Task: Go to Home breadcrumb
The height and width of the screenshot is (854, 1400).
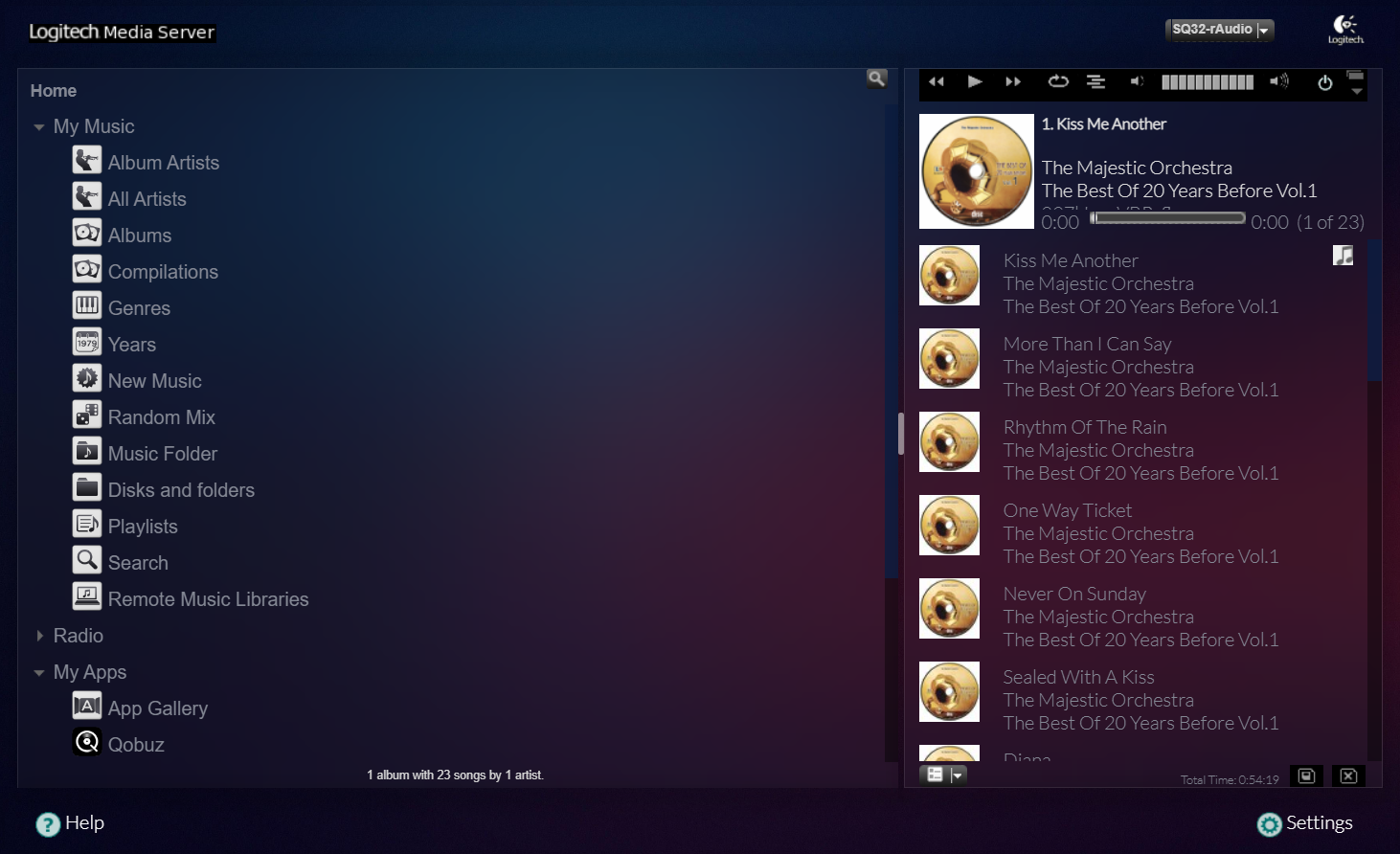Action: [54, 91]
